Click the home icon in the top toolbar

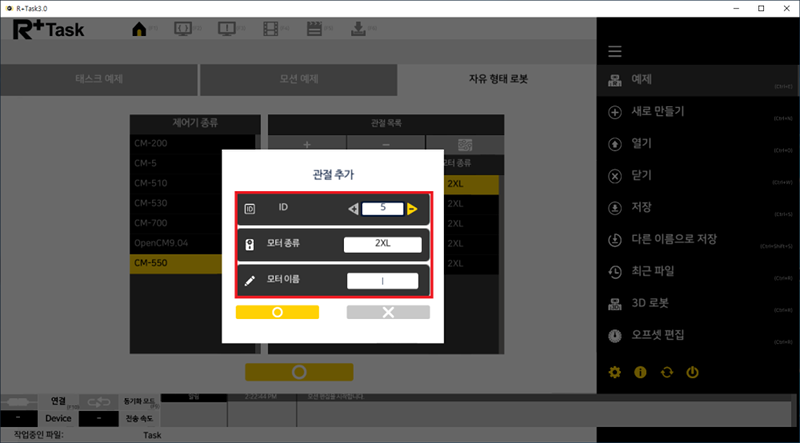tap(139, 28)
